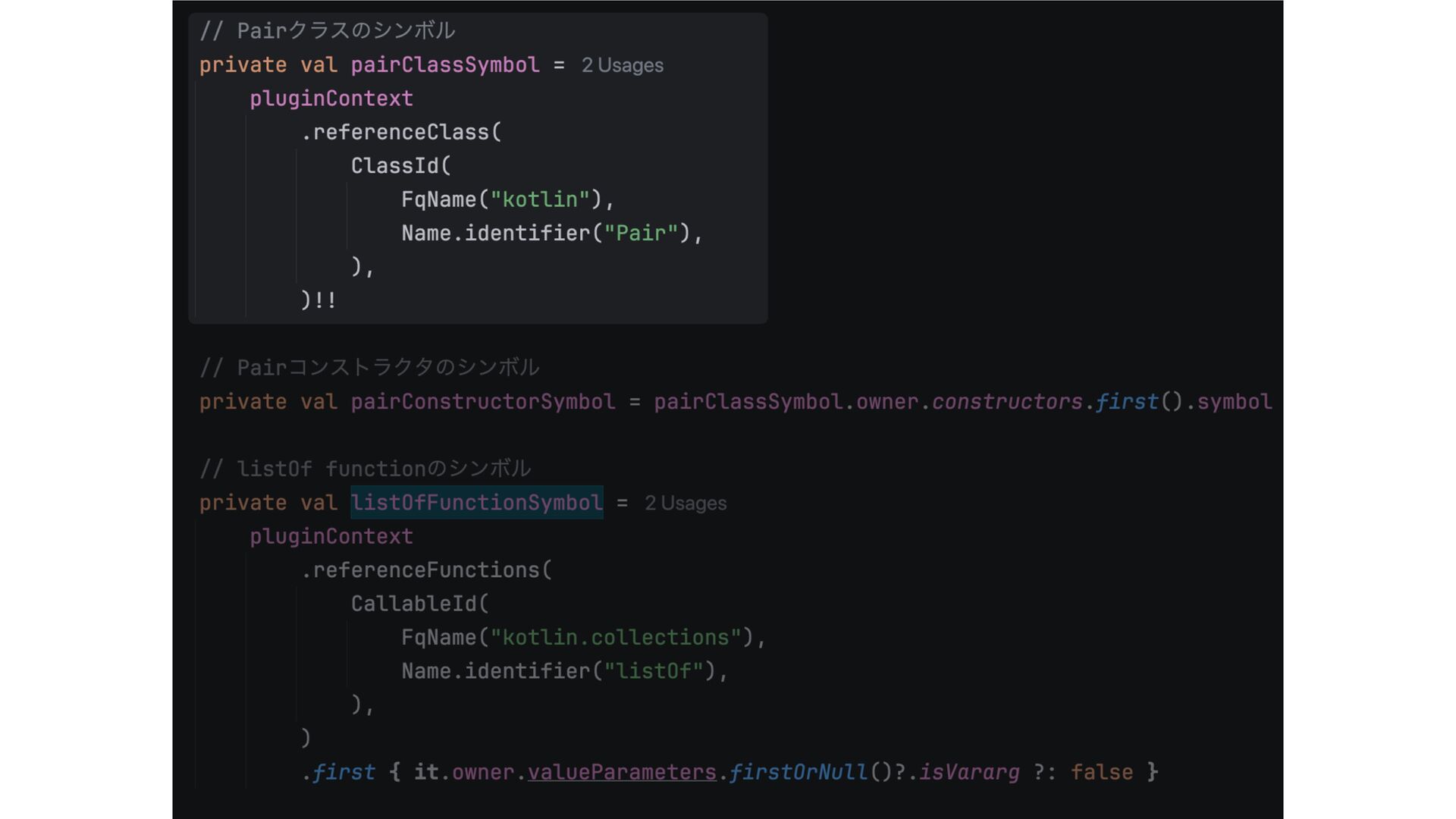Click the "kotlin.collections" string literal
Image resolution: width=1456 pixels, height=819 pixels.
[615, 638]
